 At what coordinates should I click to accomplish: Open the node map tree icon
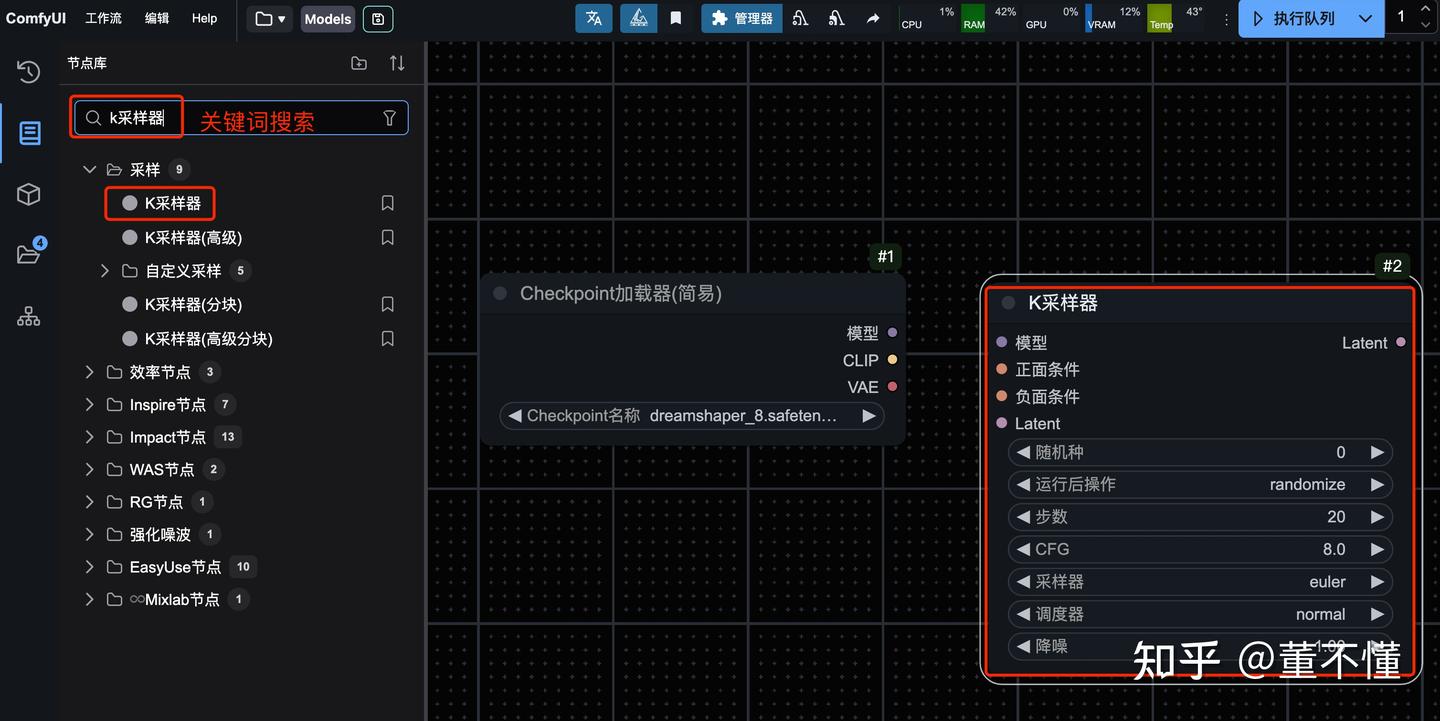point(29,317)
